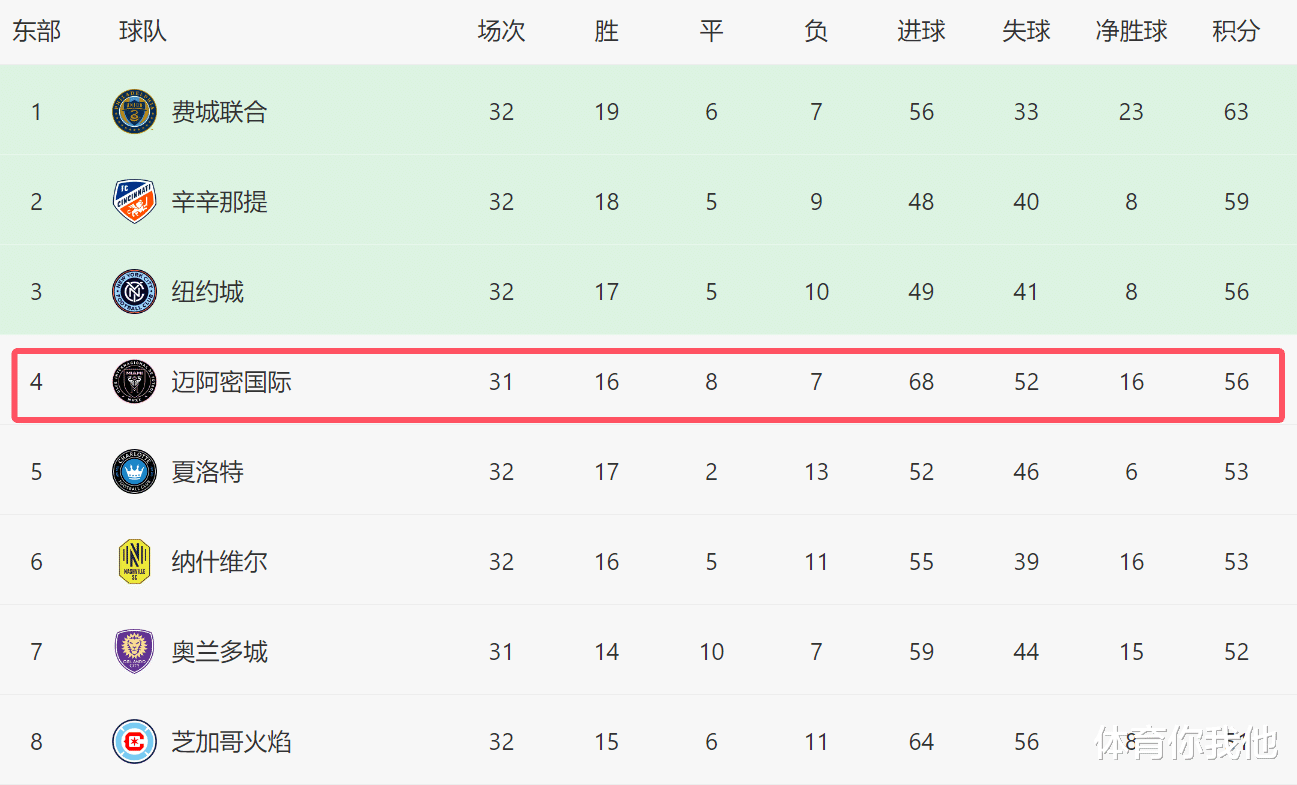The height and width of the screenshot is (785, 1297).
Task: Click the 东部 conference header
Action: pyautogui.click(x=36, y=31)
